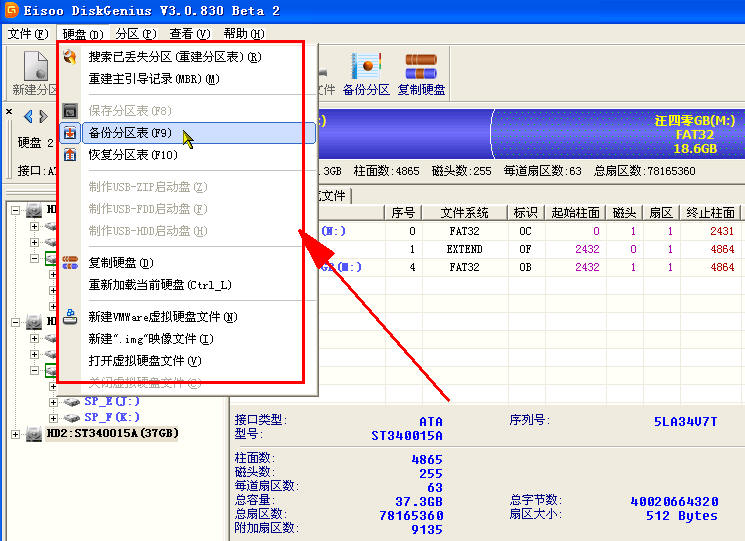Click the 37.3GB total capacity value

419,501
